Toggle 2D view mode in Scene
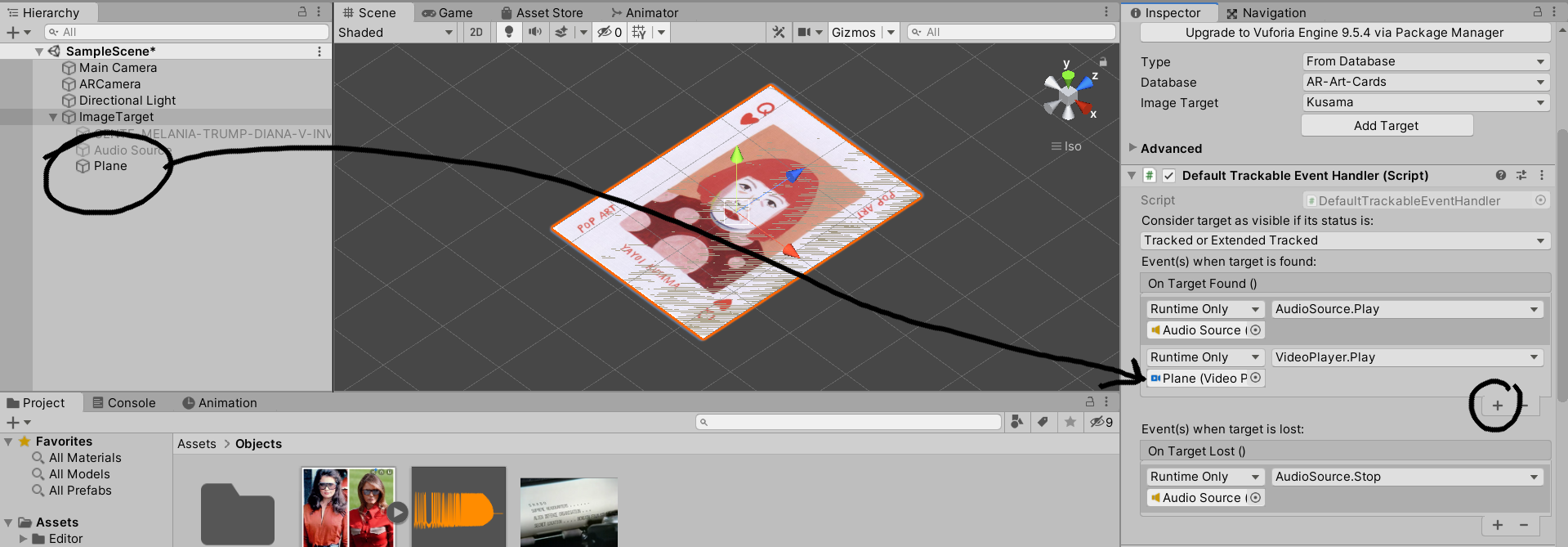 476,32
